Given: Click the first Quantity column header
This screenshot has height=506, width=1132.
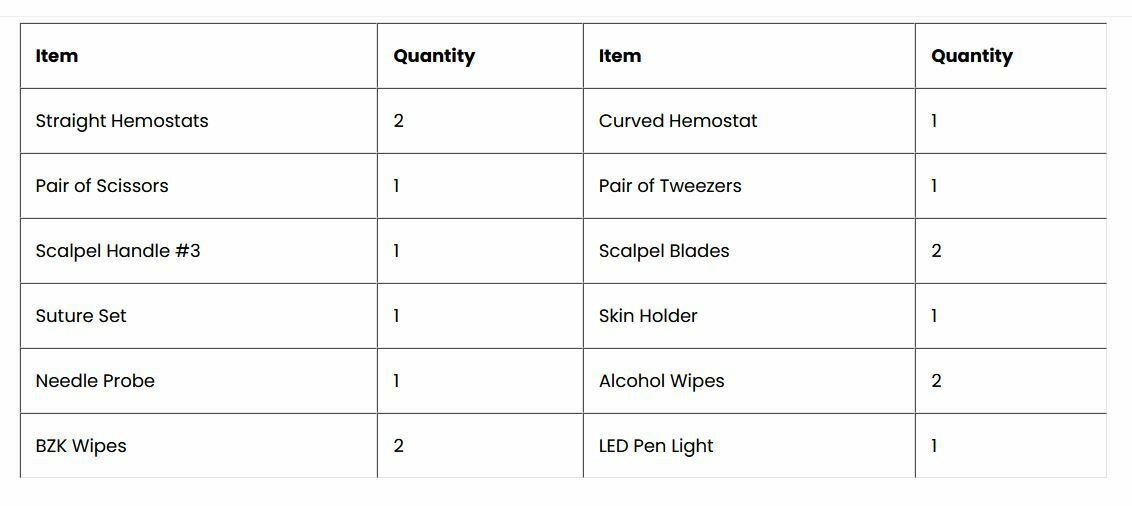Looking at the screenshot, I should click(x=480, y=56).
